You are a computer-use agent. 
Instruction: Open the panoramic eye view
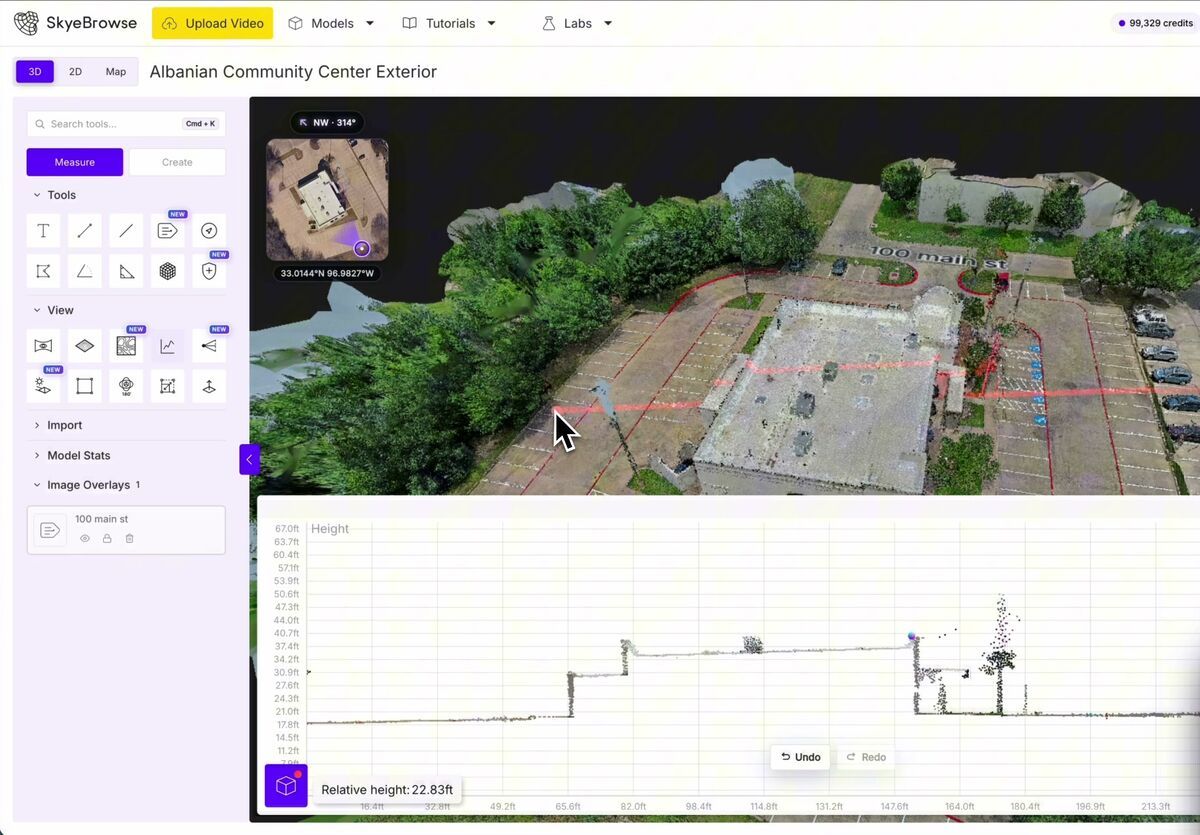pos(43,346)
